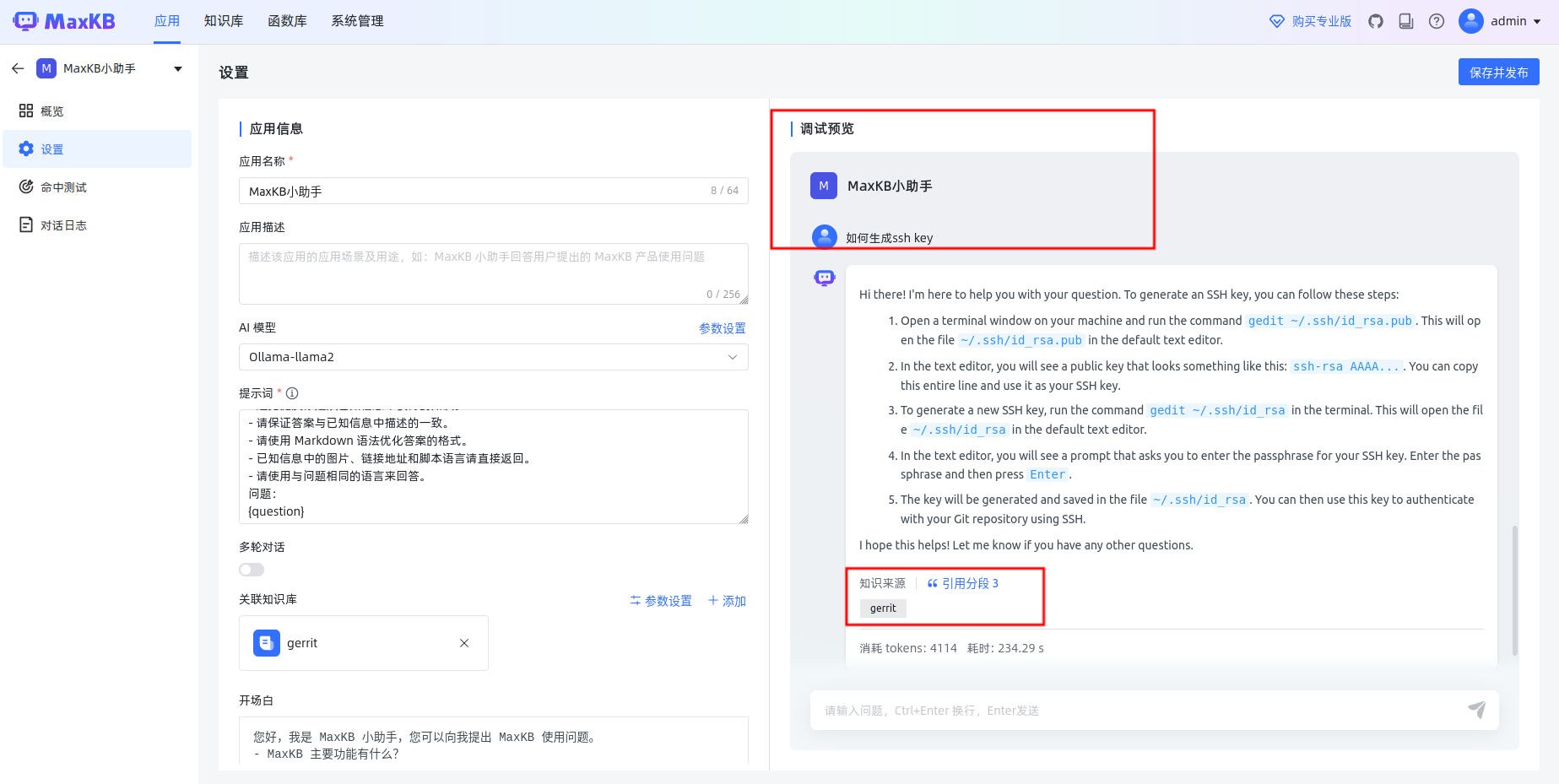Viewport: 1559px width, 784px height.
Task: Click the diamond icon for professional edition
Action: [1277, 21]
